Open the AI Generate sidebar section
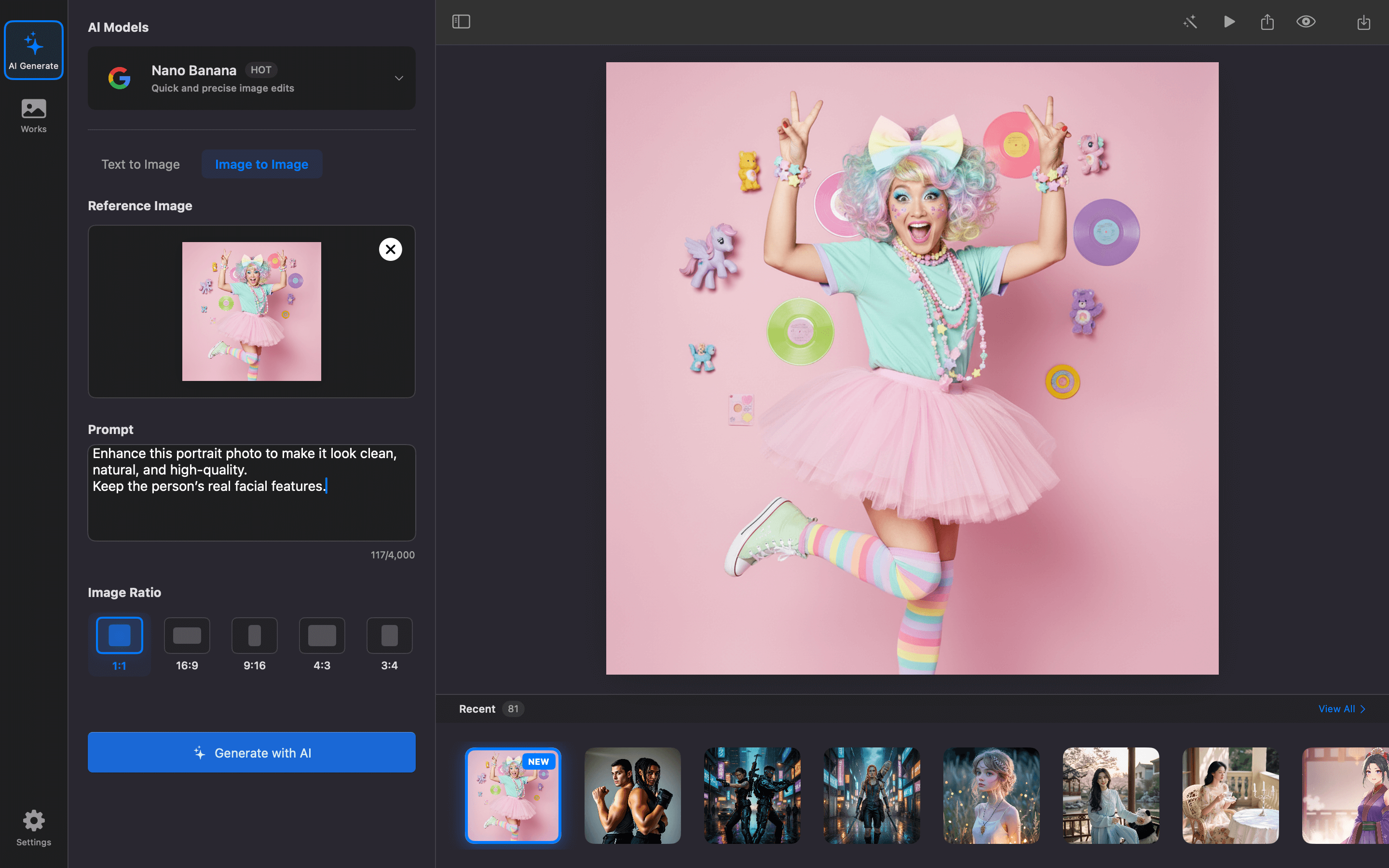 pos(33,51)
